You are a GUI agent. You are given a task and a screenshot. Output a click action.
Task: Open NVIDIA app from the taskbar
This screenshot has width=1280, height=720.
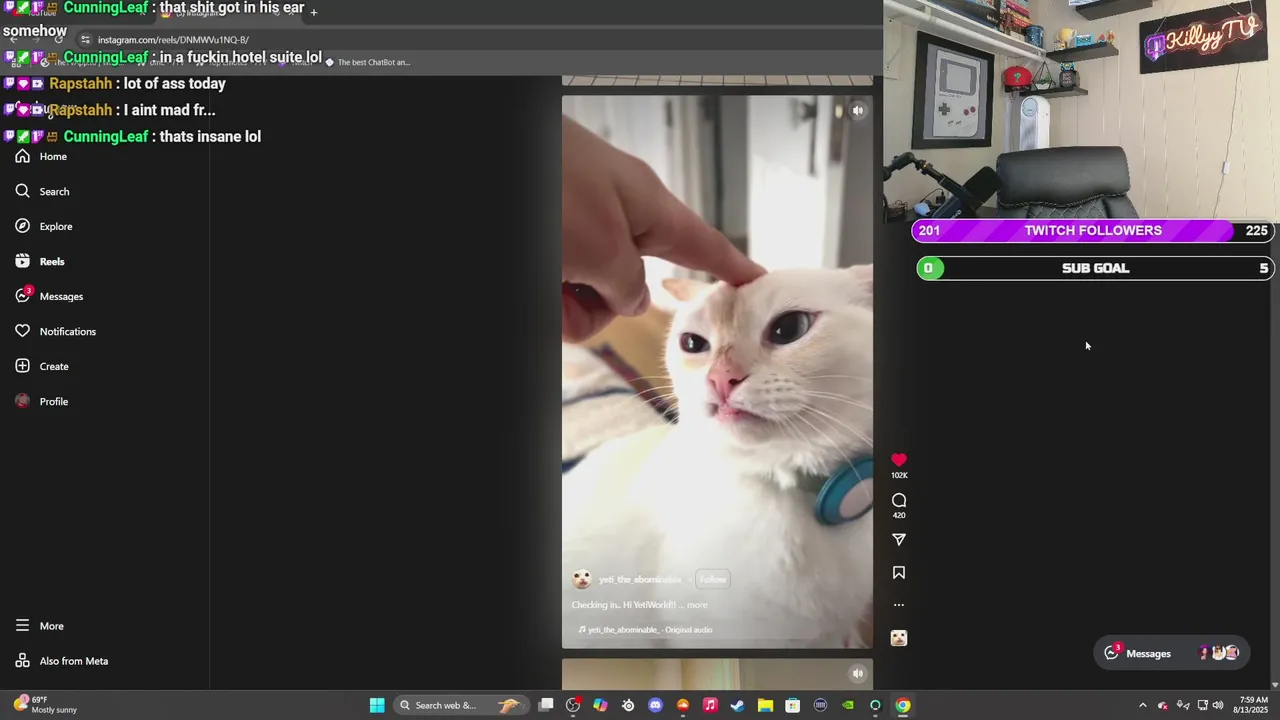847,705
